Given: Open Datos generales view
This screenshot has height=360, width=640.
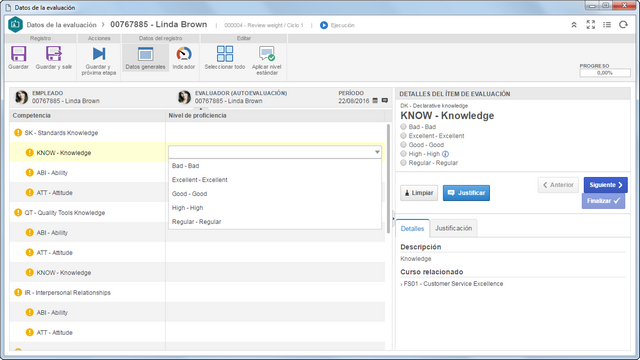Looking at the screenshot, I should [145, 58].
